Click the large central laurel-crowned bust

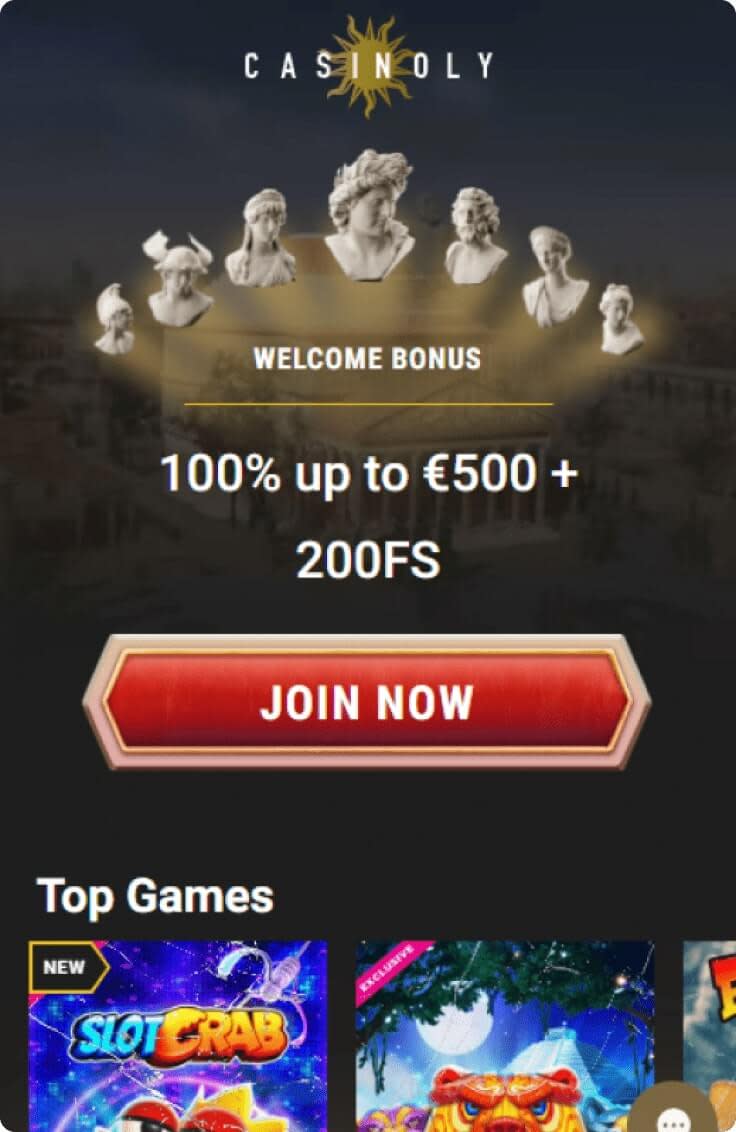(x=369, y=213)
